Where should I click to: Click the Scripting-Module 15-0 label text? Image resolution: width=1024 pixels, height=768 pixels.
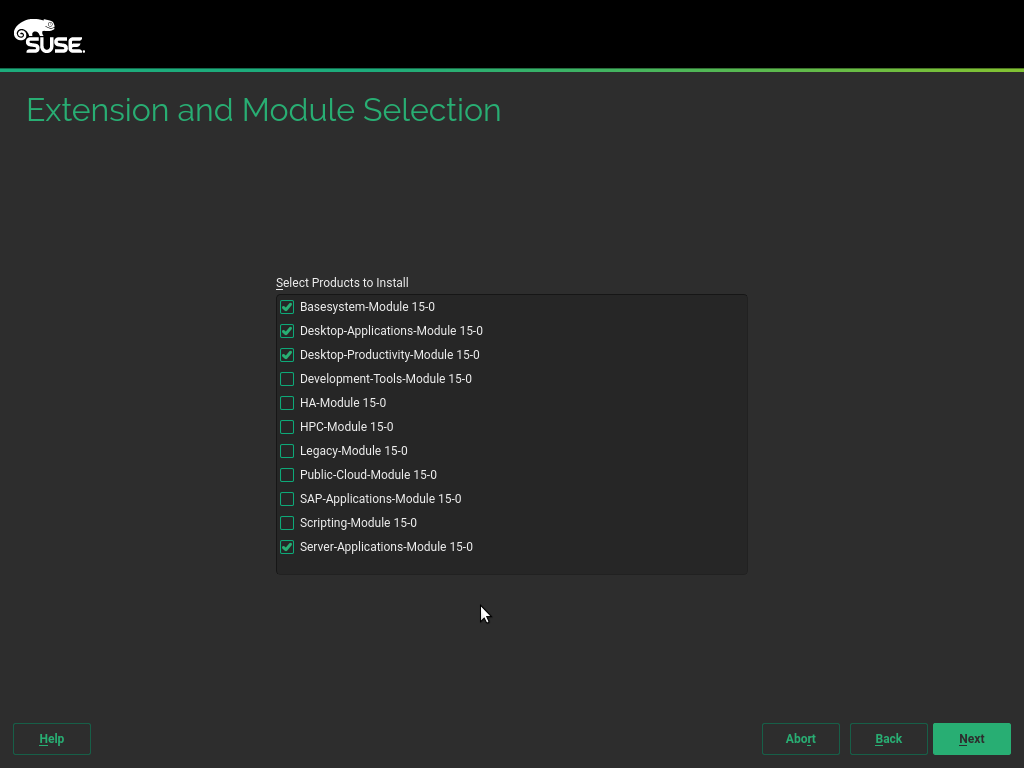tap(358, 523)
